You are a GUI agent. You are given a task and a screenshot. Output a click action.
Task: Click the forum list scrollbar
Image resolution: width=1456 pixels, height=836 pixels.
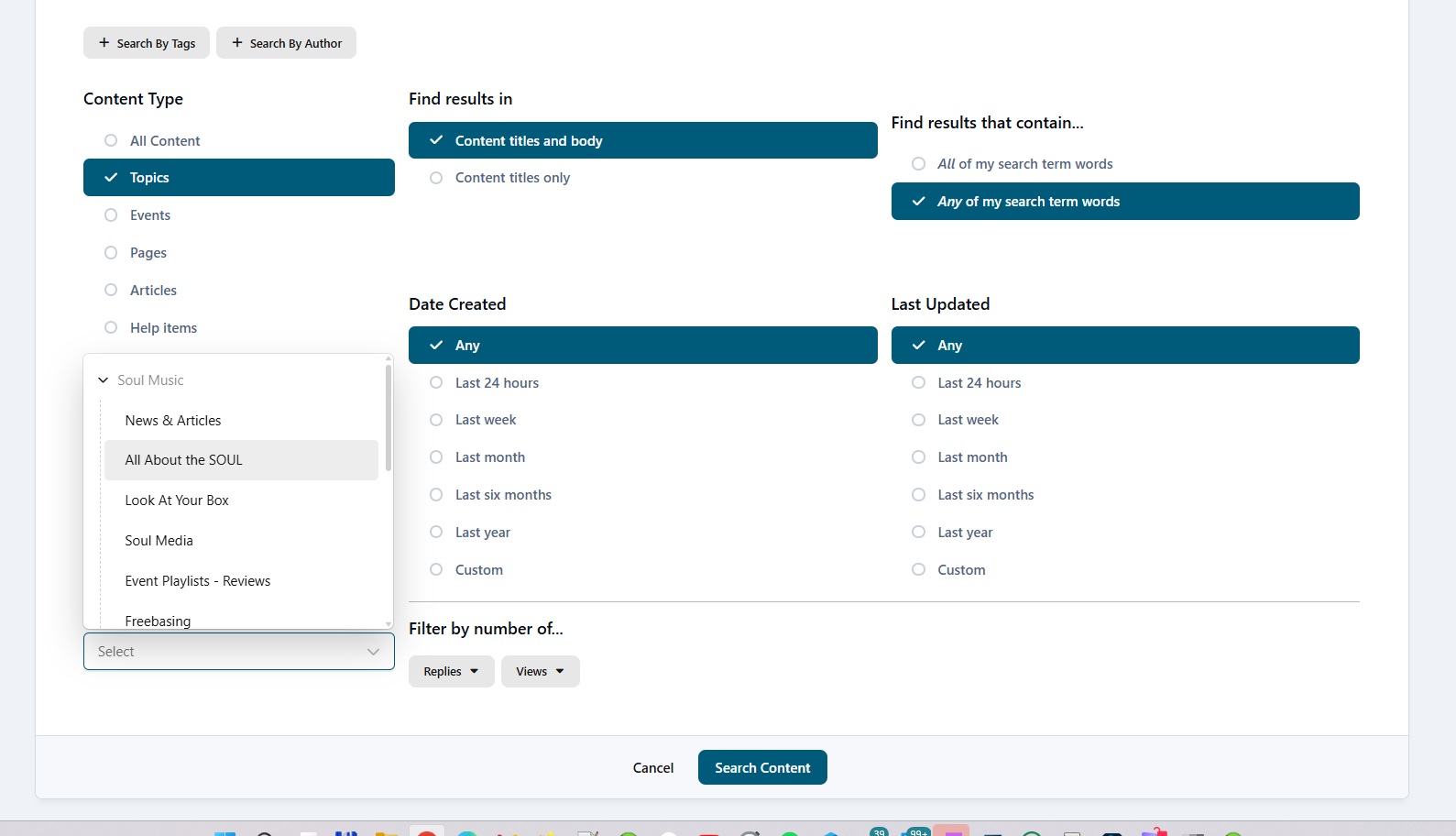(389, 418)
